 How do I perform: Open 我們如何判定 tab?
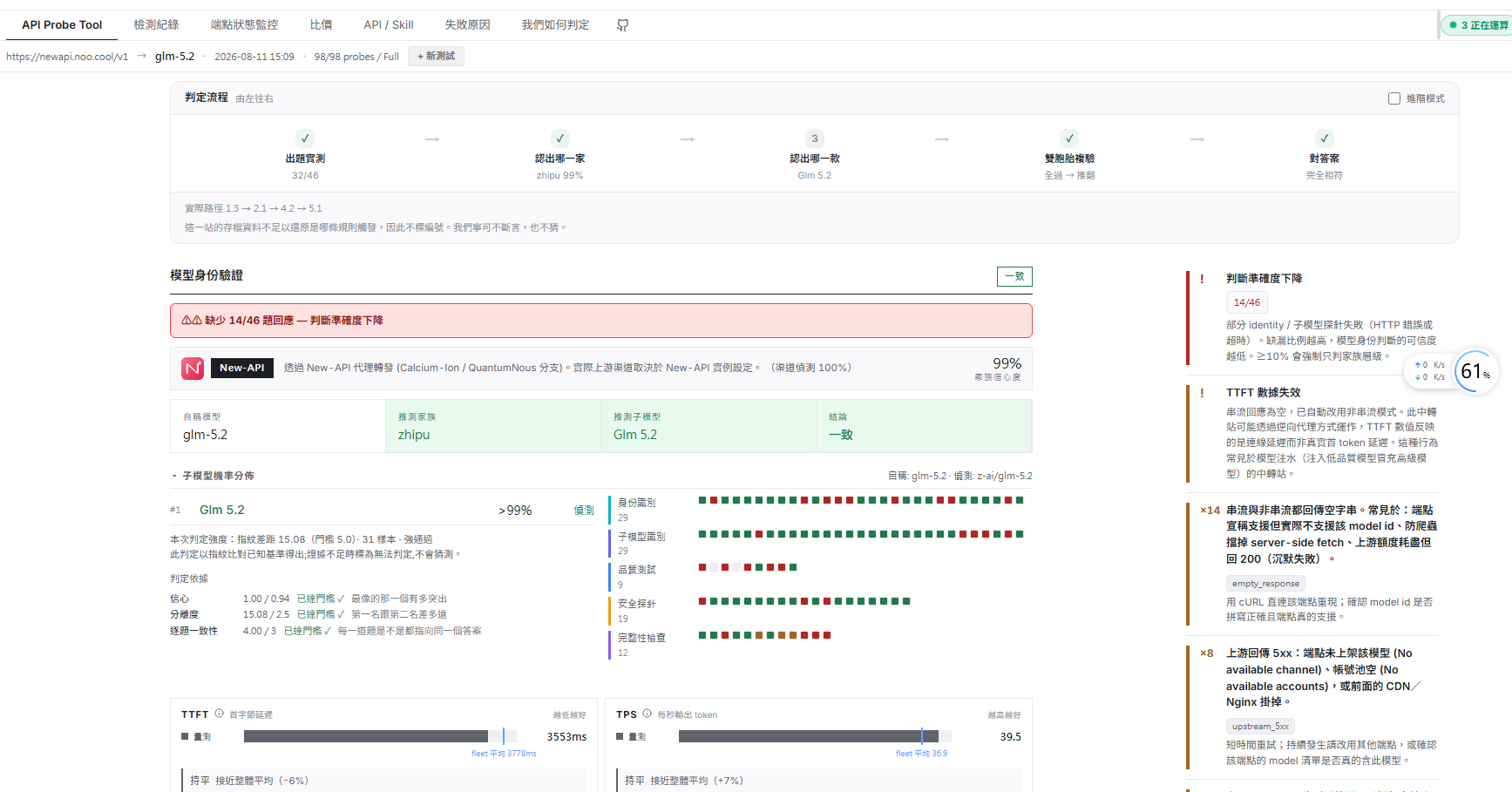[x=555, y=25]
